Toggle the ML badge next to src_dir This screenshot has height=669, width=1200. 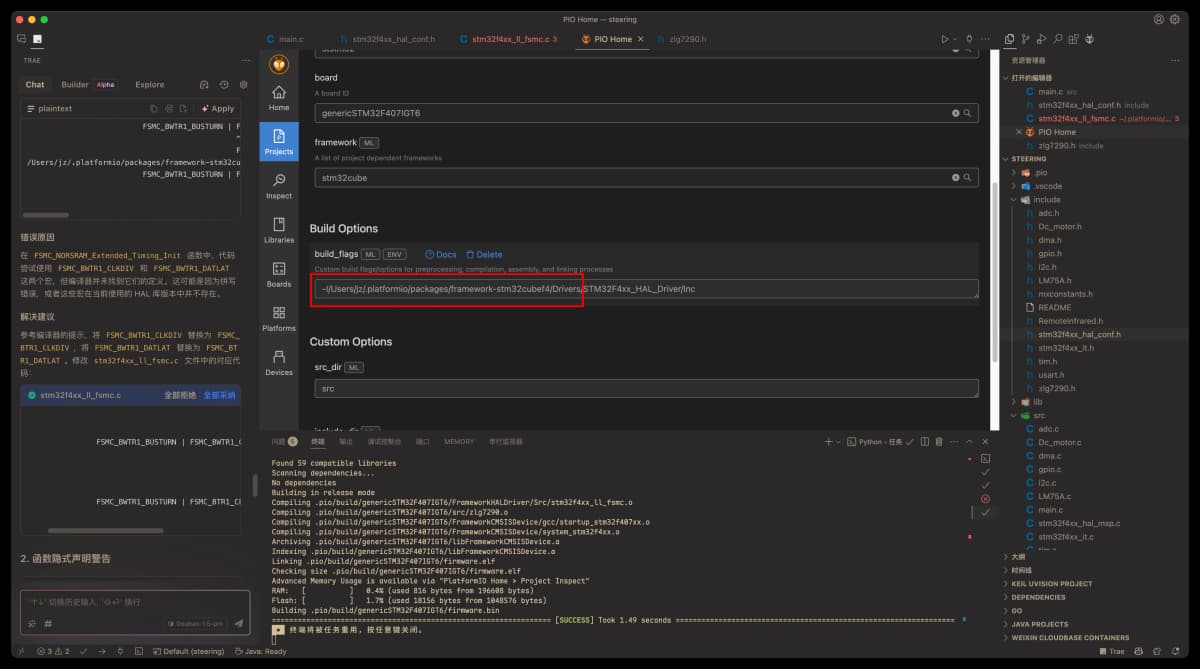tap(353, 367)
